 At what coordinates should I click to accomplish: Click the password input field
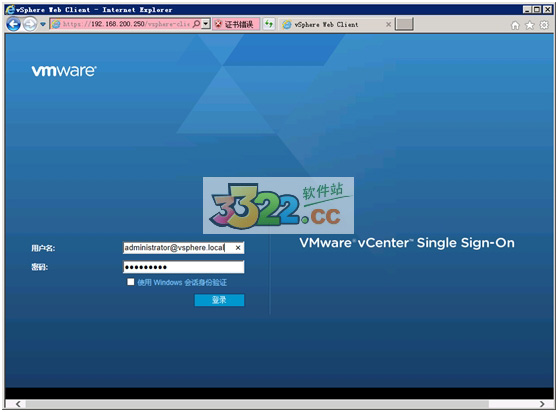(x=184, y=267)
